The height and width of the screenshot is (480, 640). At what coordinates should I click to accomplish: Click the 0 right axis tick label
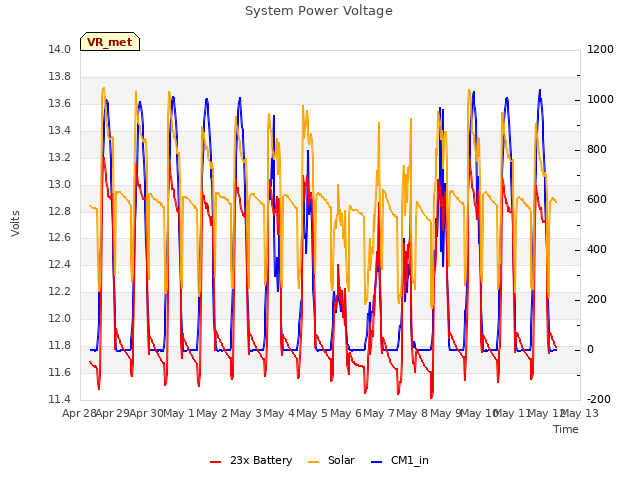click(x=590, y=350)
